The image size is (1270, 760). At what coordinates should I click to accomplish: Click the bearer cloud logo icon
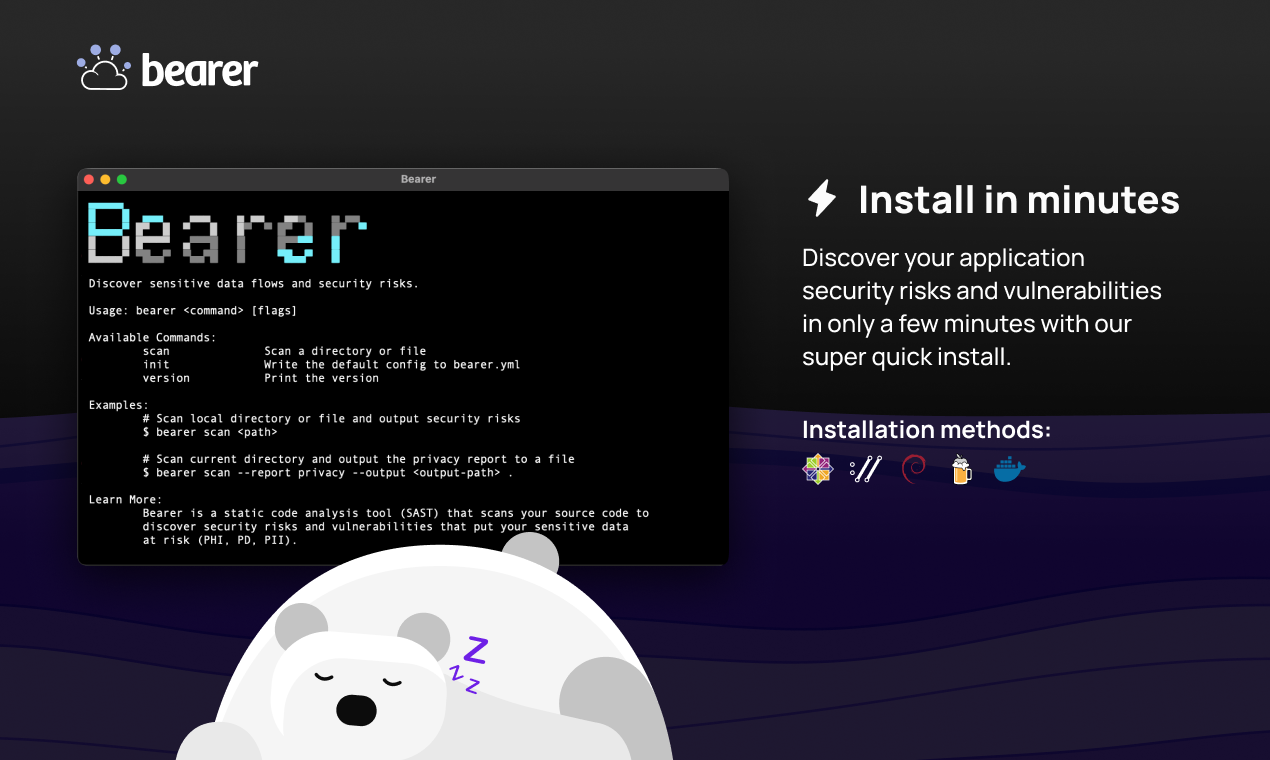click(x=103, y=67)
